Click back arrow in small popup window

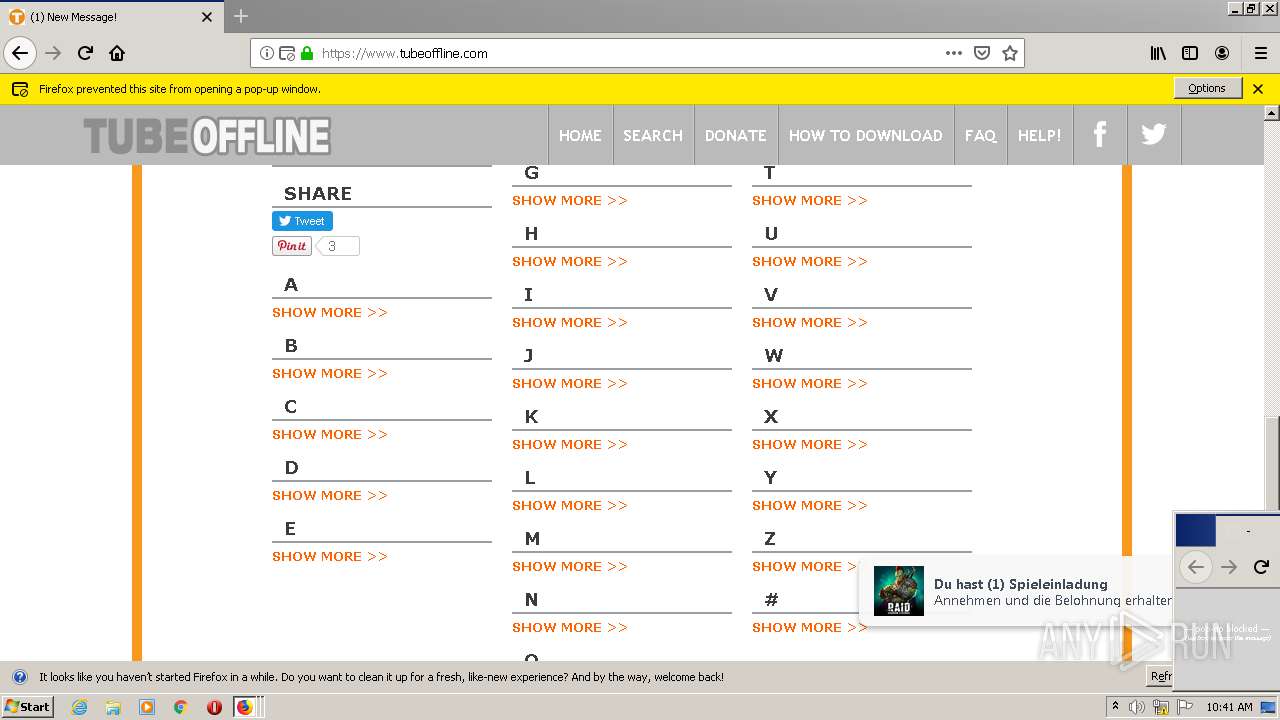coord(1195,567)
